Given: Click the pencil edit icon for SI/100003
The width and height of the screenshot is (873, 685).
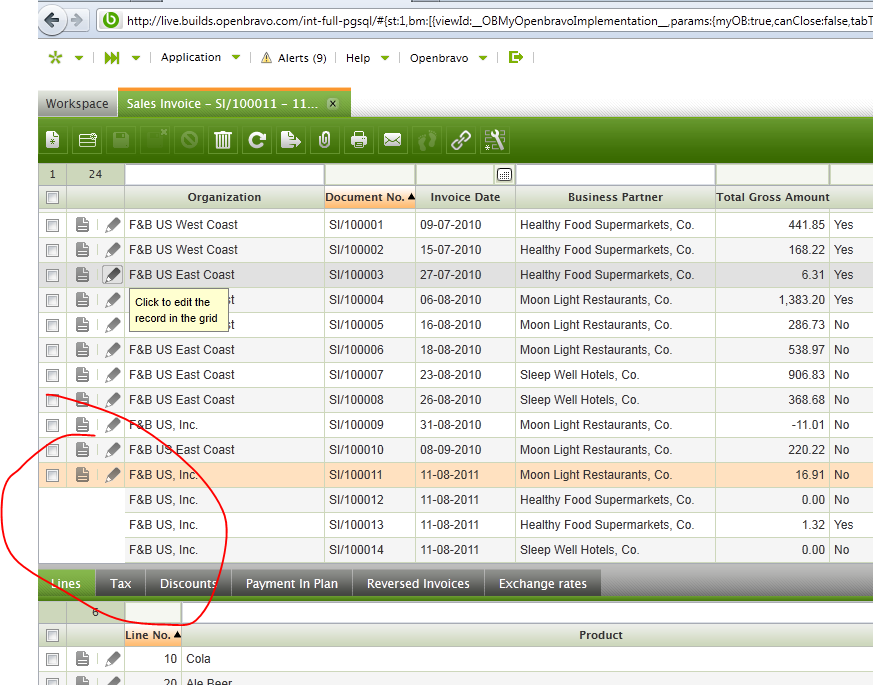Looking at the screenshot, I should (113, 275).
